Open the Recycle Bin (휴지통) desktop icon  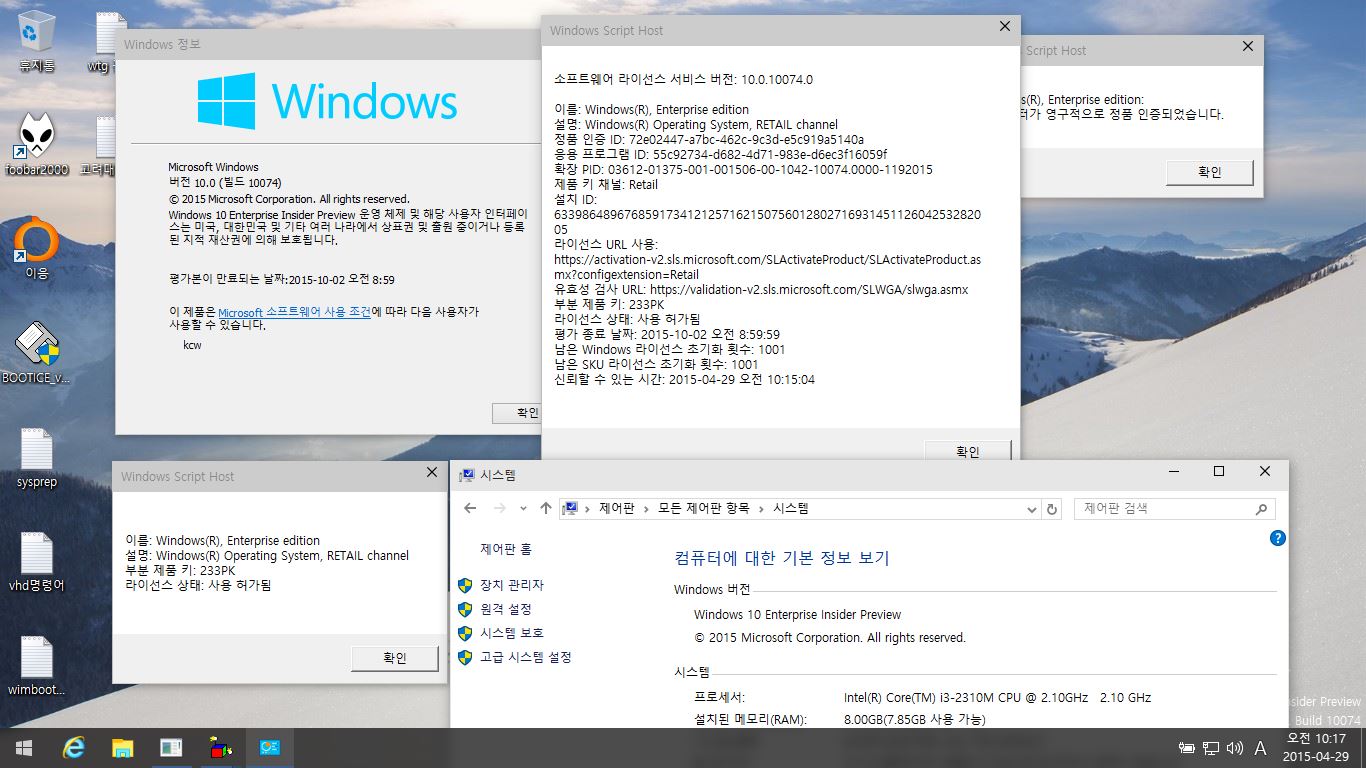(x=36, y=42)
